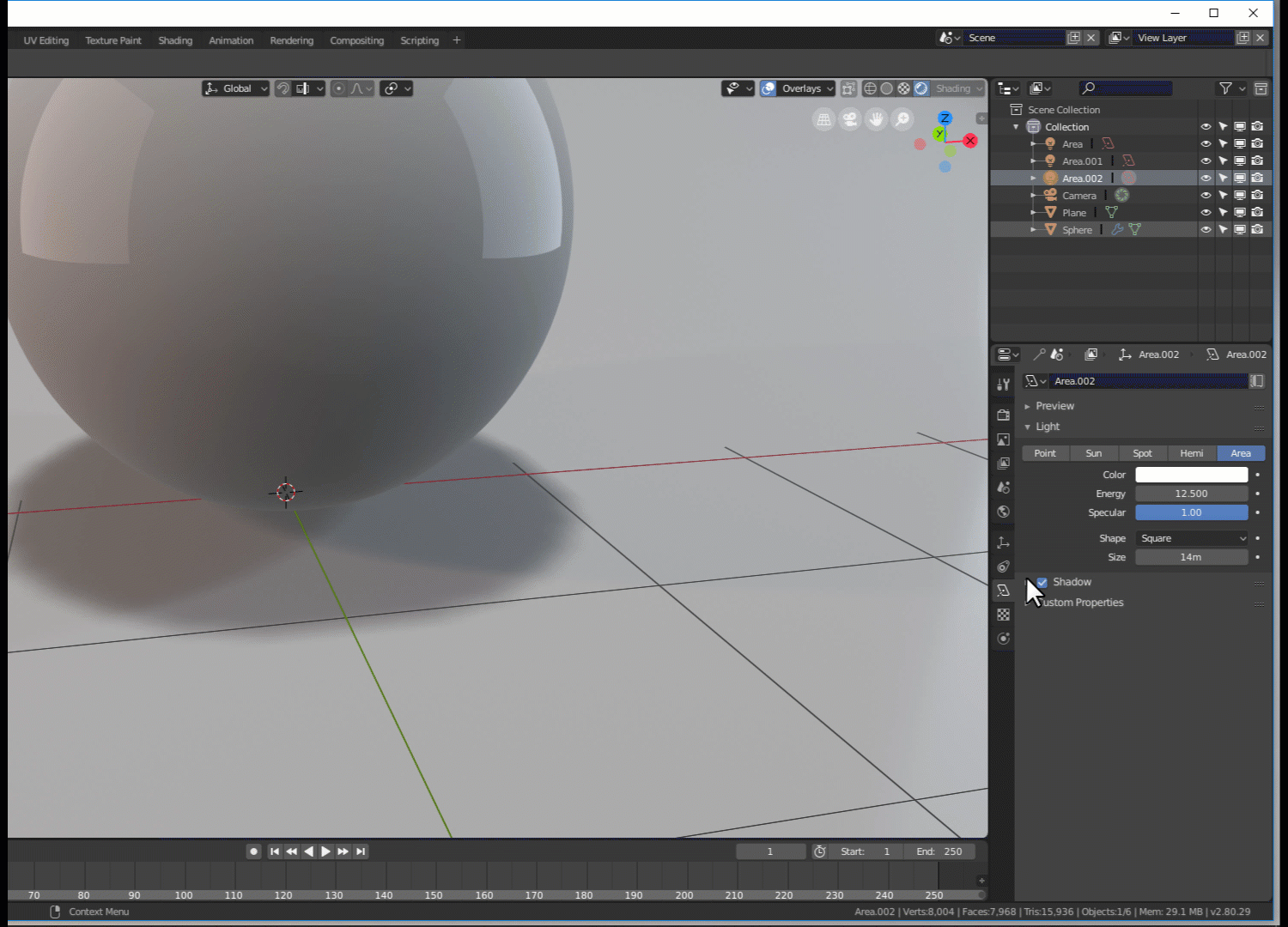The height and width of the screenshot is (927, 1288).
Task: Open the Rendering workspace tab
Action: pos(292,40)
